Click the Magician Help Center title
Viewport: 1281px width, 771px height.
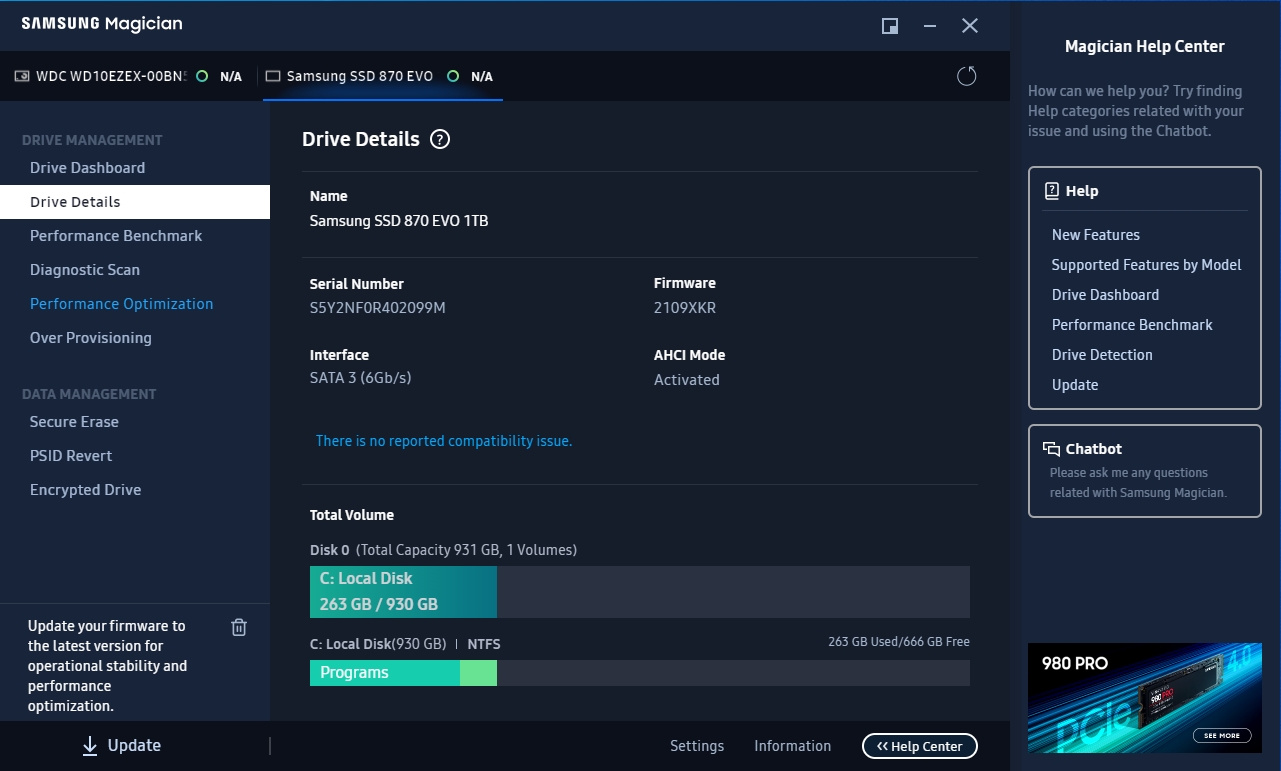tap(1145, 46)
